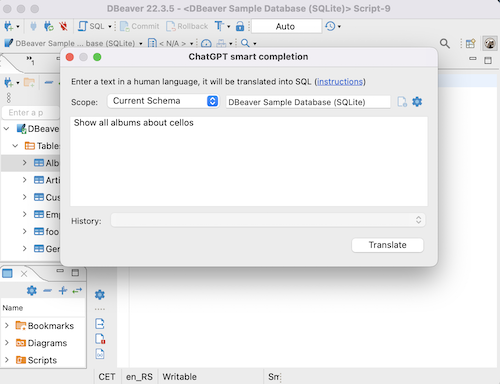Select active connection DBeaver Sample base (SQLite)
This screenshot has width=500, height=384.
pyautogui.click(x=73, y=43)
